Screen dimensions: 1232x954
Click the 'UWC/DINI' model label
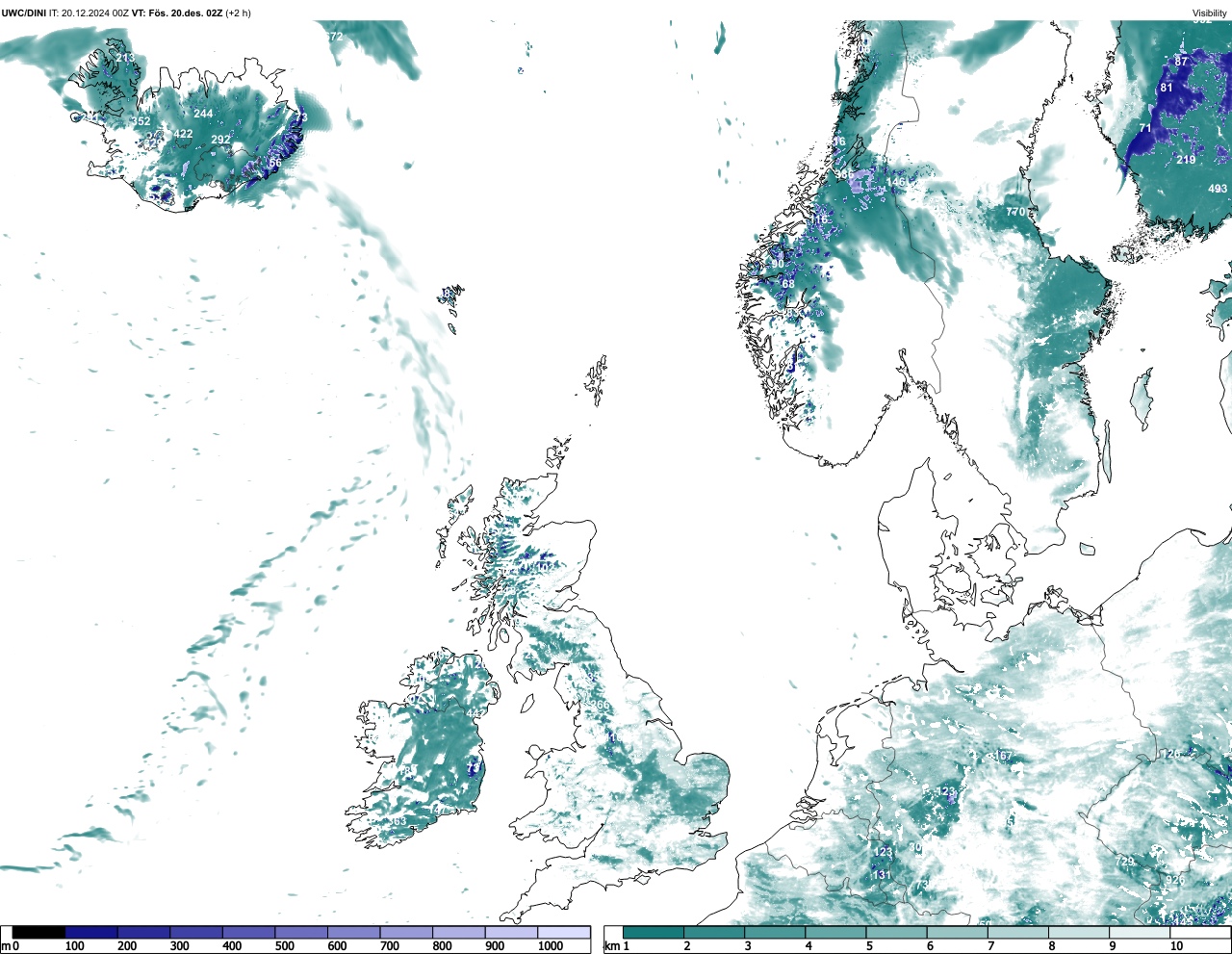tap(24, 13)
